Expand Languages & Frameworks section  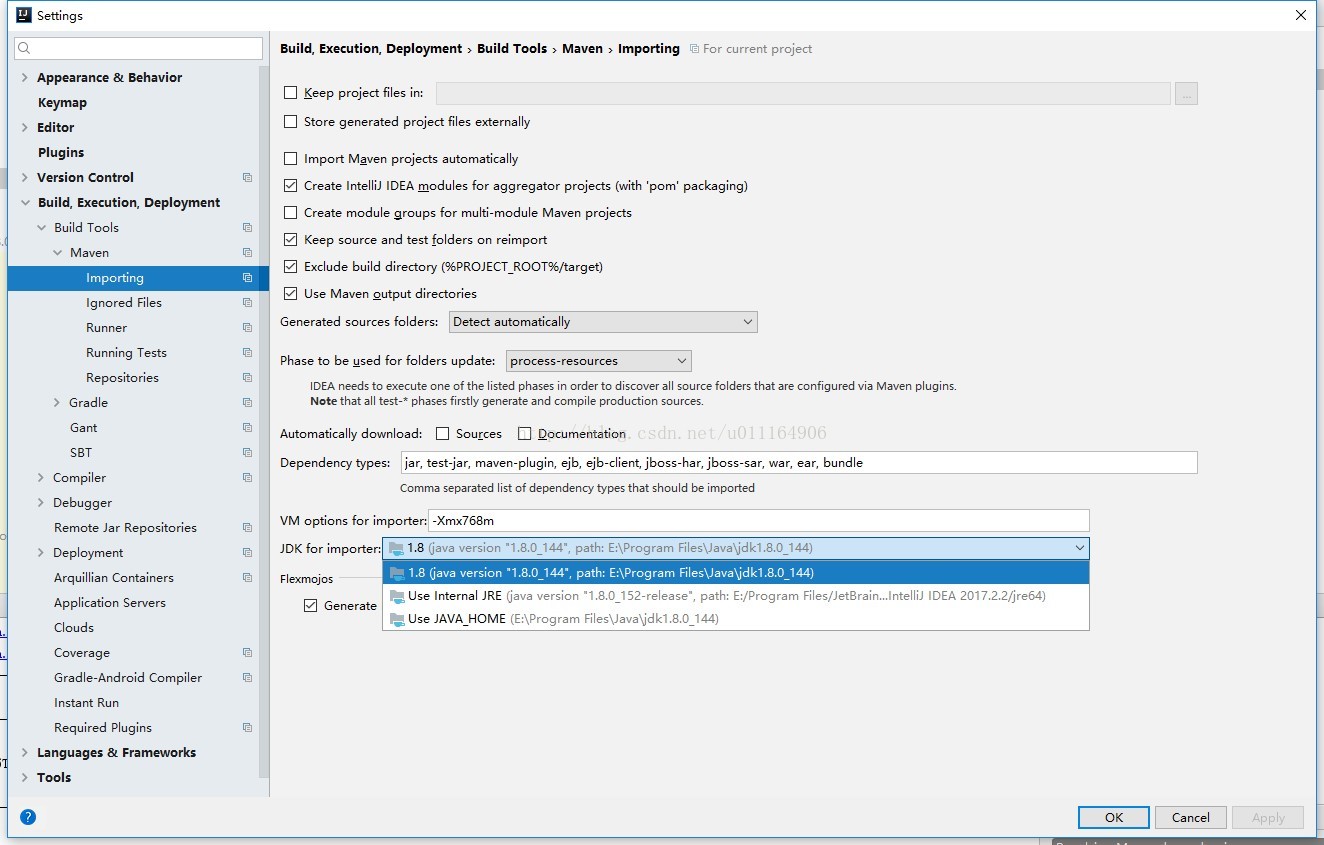(24, 753)
